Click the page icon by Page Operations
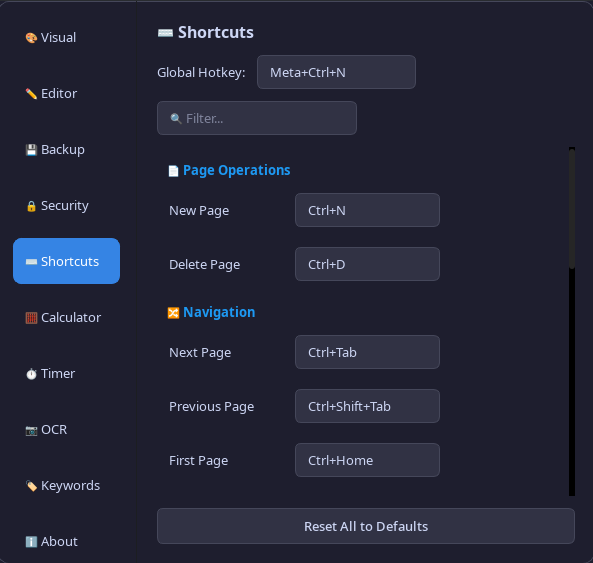 [x=173, y=171]
